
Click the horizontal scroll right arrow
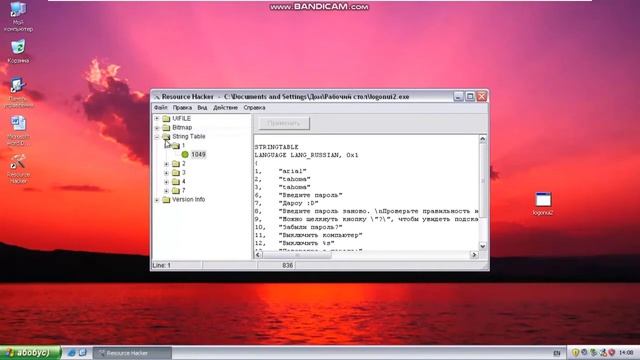coord(474,255)
